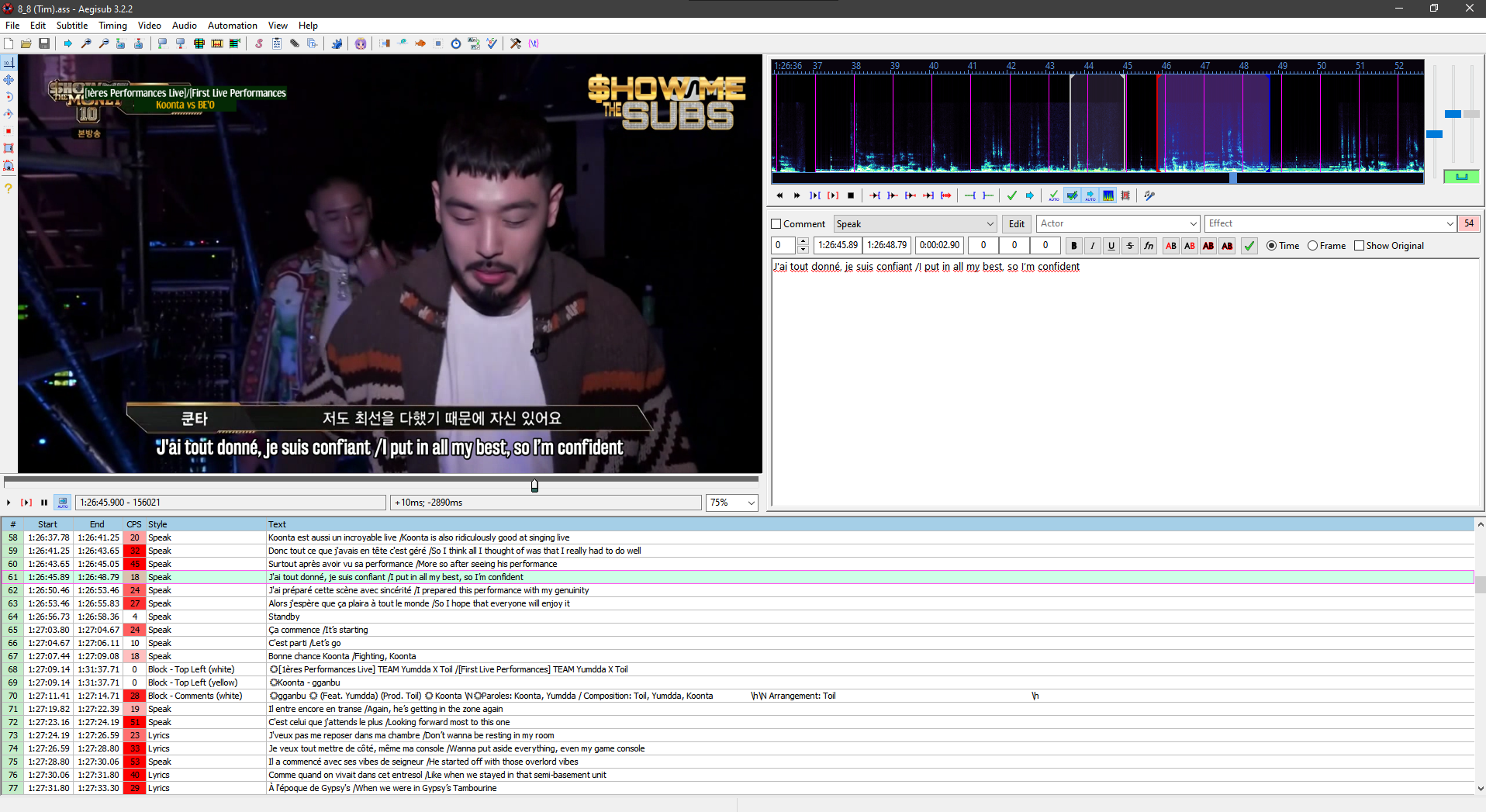The width and height of the screenshot is (1486, 812).
Task: Open the Automation menu
Action: click(232, 26)
